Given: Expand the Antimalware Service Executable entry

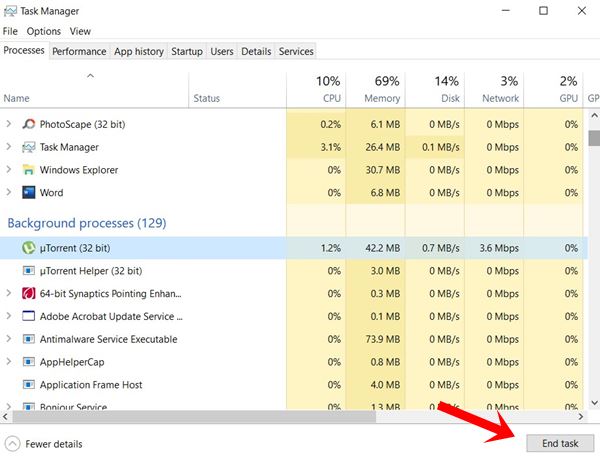Looking at the screenshot, I should pos(9,339).
